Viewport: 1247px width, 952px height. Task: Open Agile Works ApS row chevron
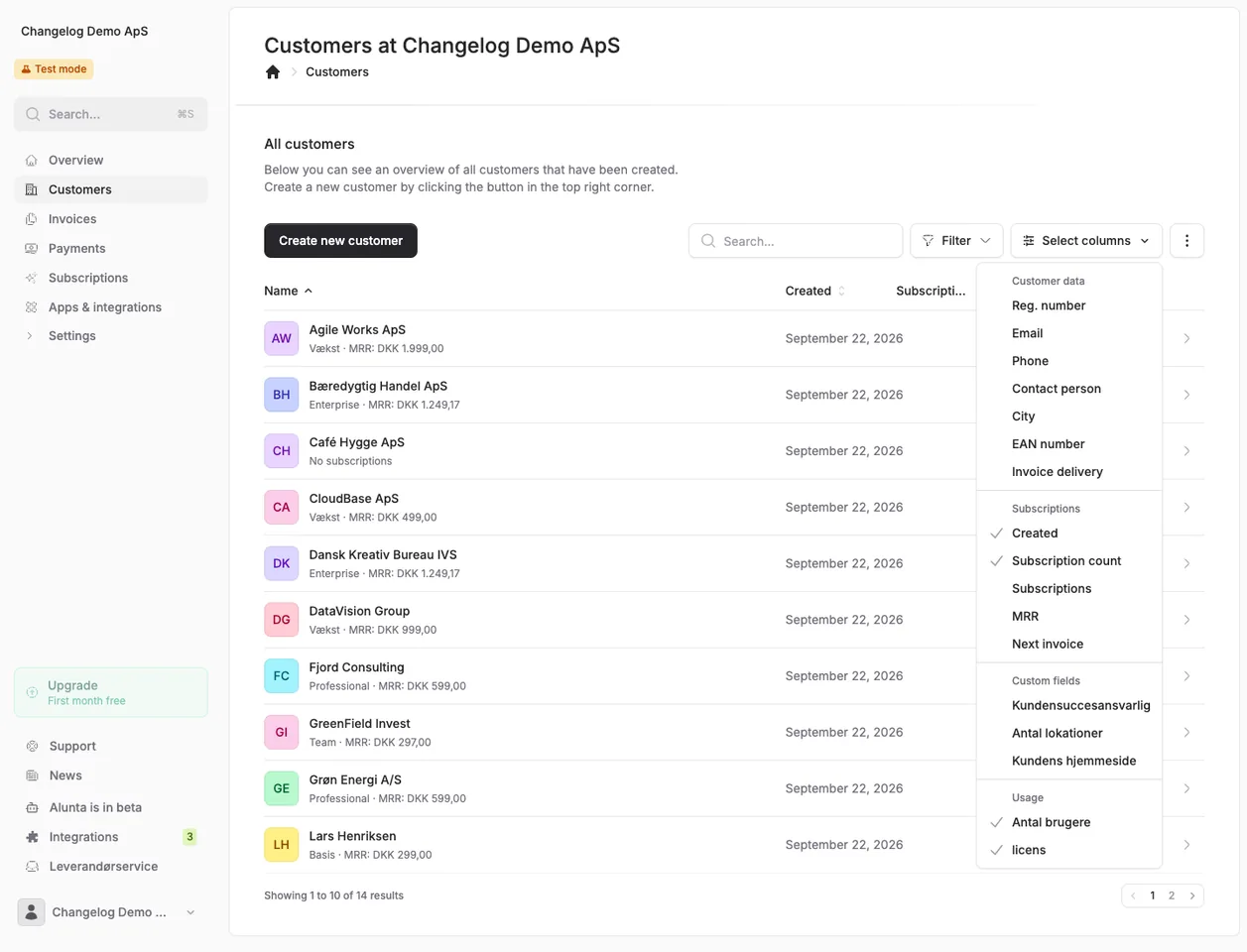[1186, 338]
